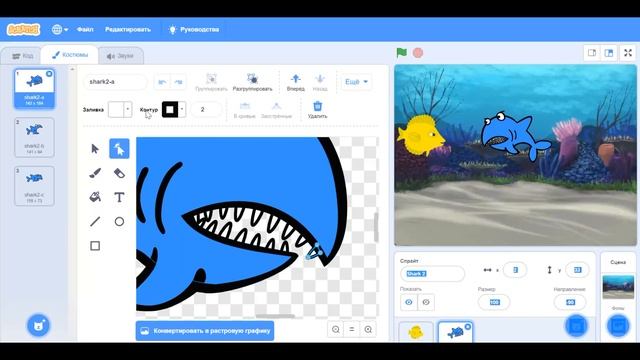
Task: Select the Line tool
Action: tap(95, 222)
